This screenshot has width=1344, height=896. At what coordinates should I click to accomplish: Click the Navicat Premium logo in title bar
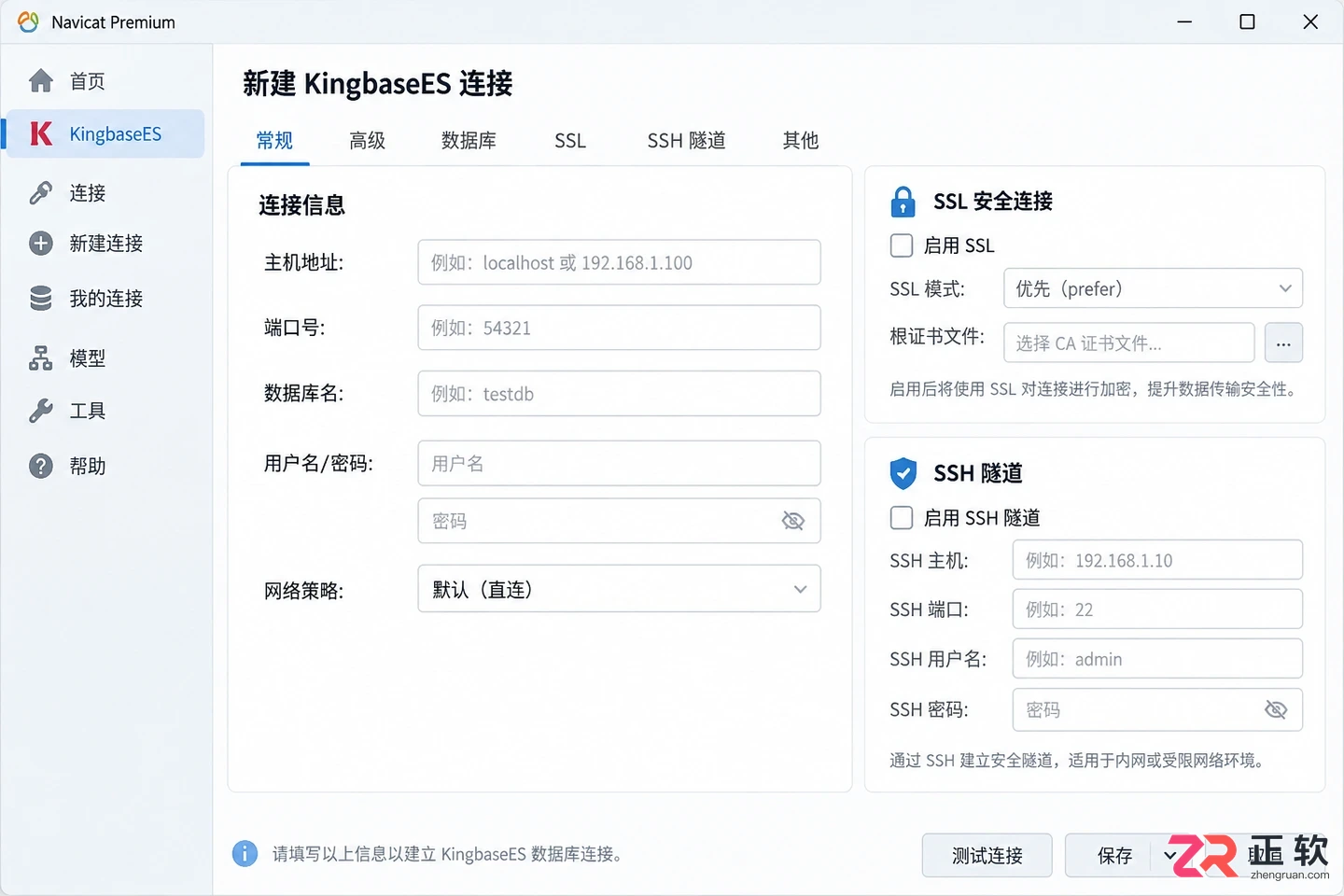29,21
